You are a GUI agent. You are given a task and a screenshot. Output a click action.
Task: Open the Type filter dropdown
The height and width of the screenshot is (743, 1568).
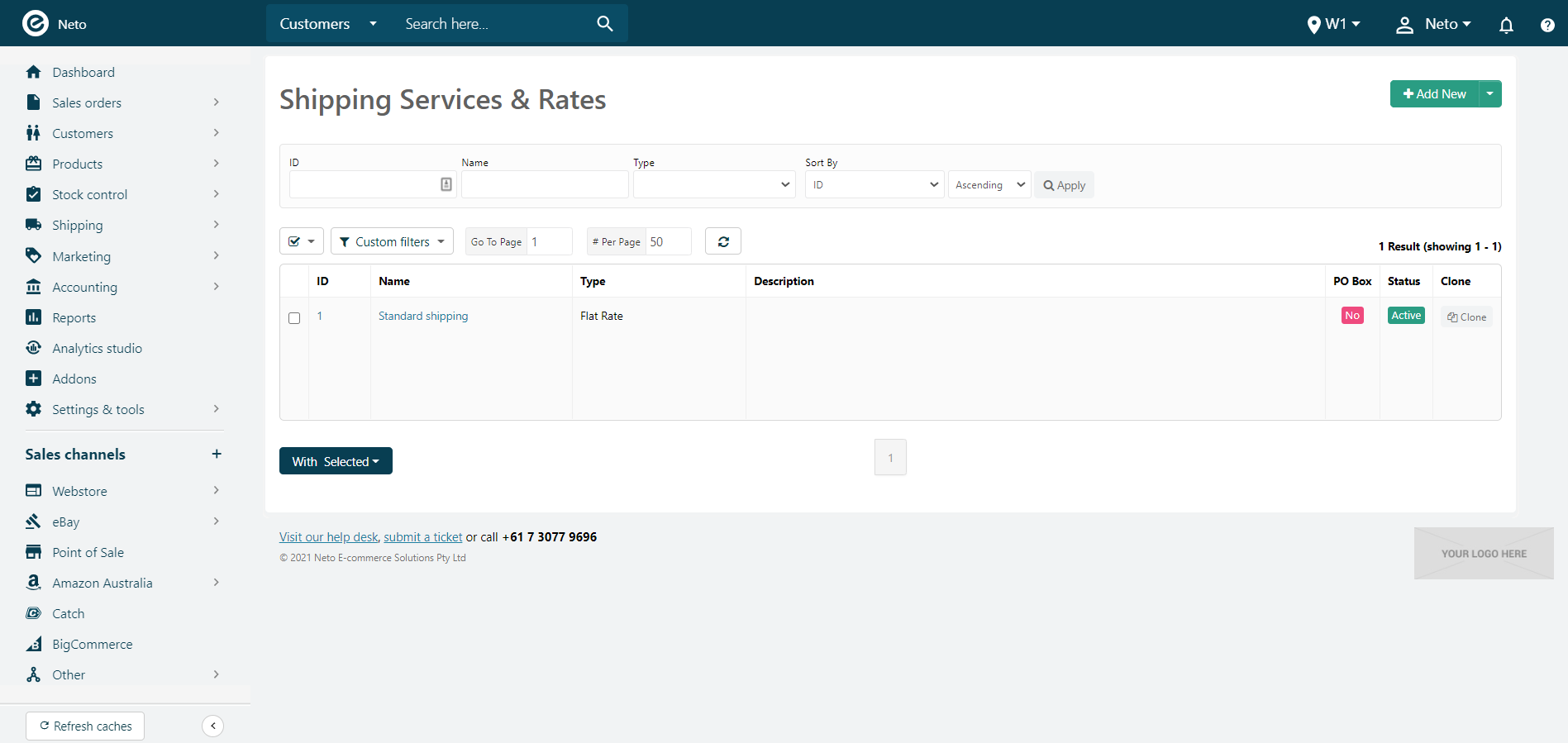coord(714,184)
